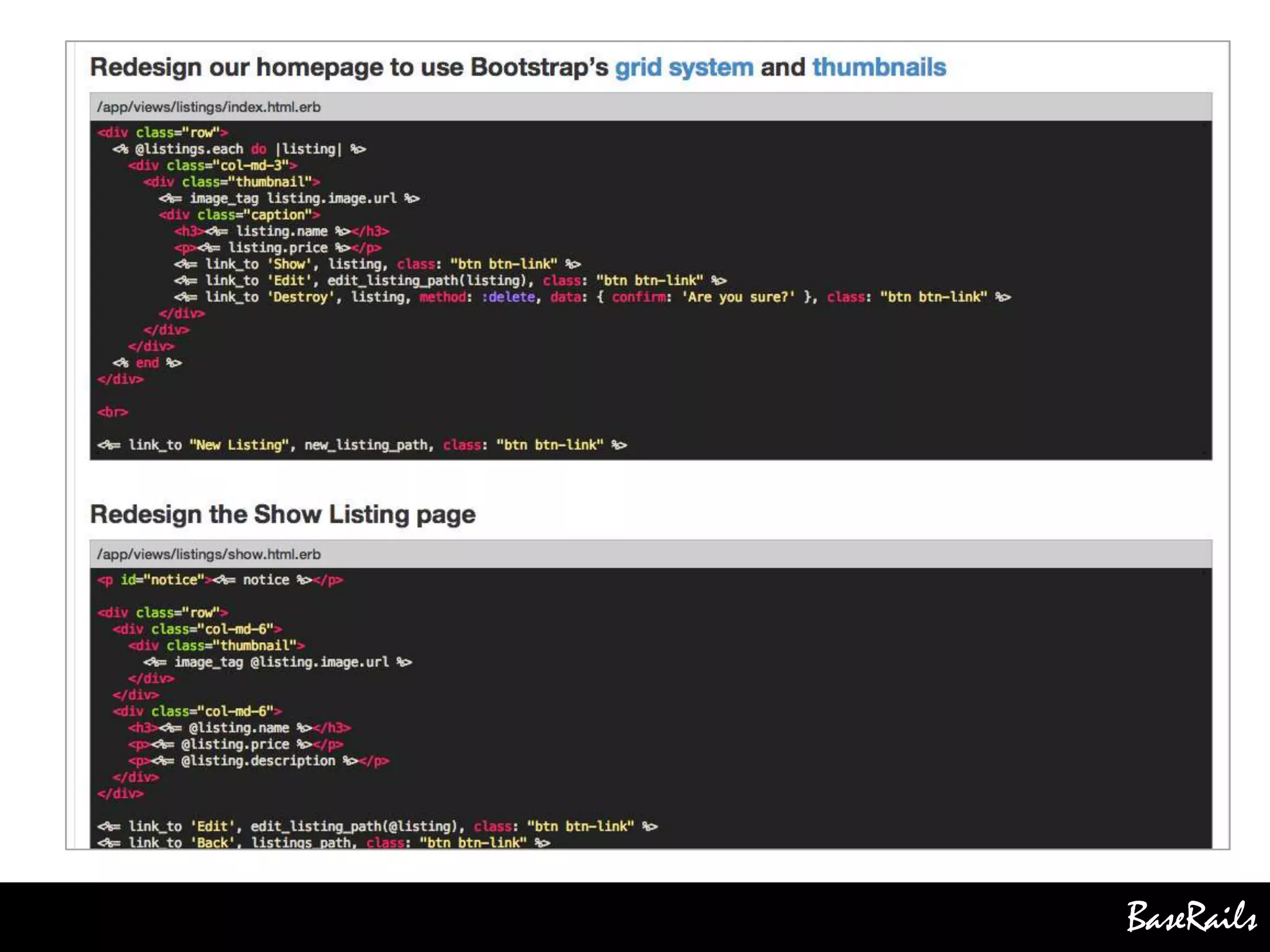This screenshot has width=1270, height=952.
Task: Click the image_tag @listing.image.url line
Action: 278,662
